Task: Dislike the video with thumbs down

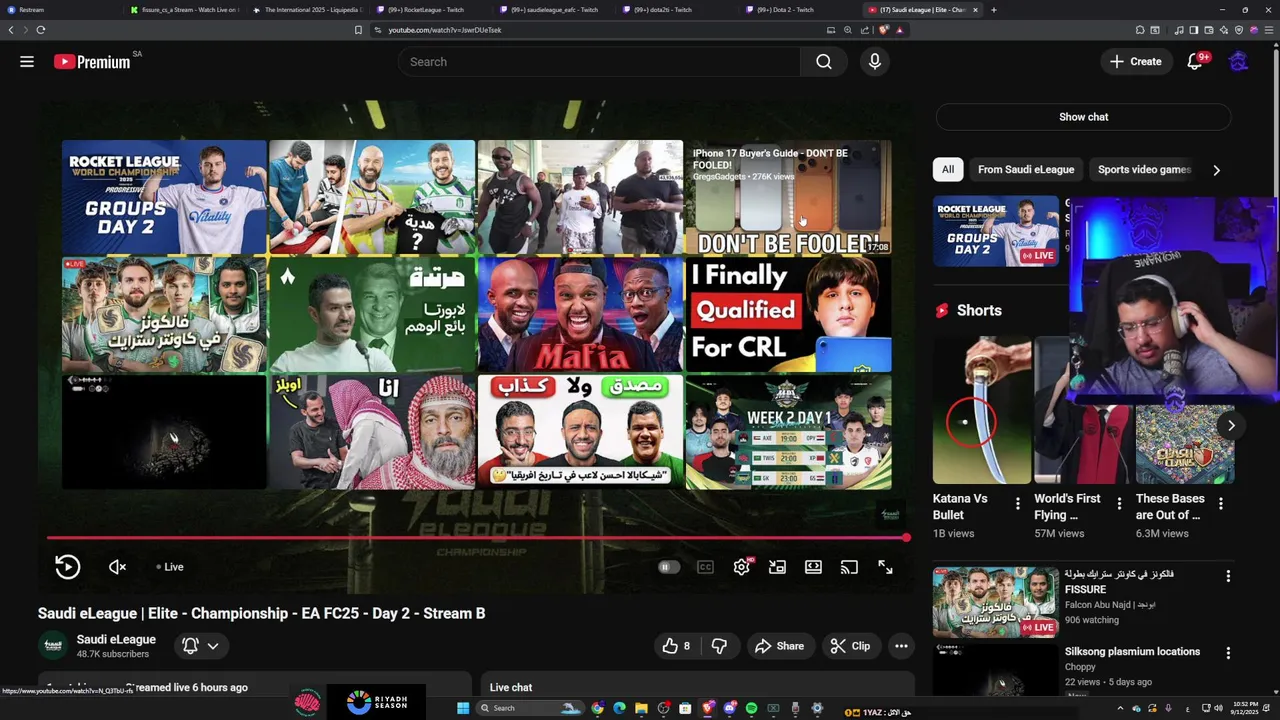Action: click(x=719, y=646)
